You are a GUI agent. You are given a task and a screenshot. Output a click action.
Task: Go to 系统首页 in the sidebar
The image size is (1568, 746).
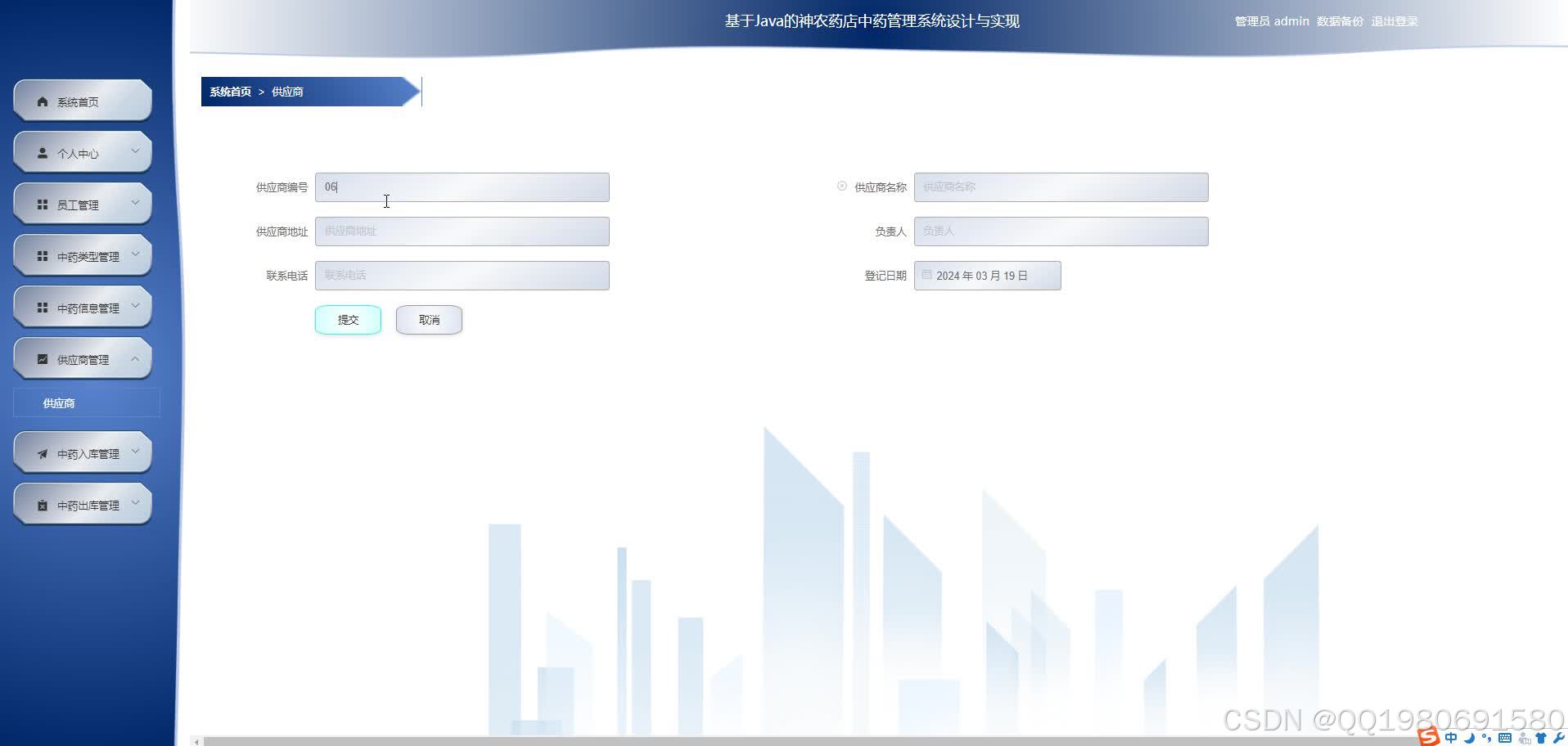(x=83, y=101)
